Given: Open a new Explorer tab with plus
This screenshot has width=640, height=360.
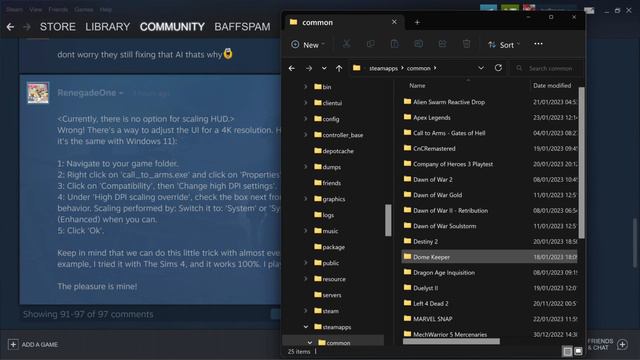Looking at the screenshot, I should [x=417, y=22].
